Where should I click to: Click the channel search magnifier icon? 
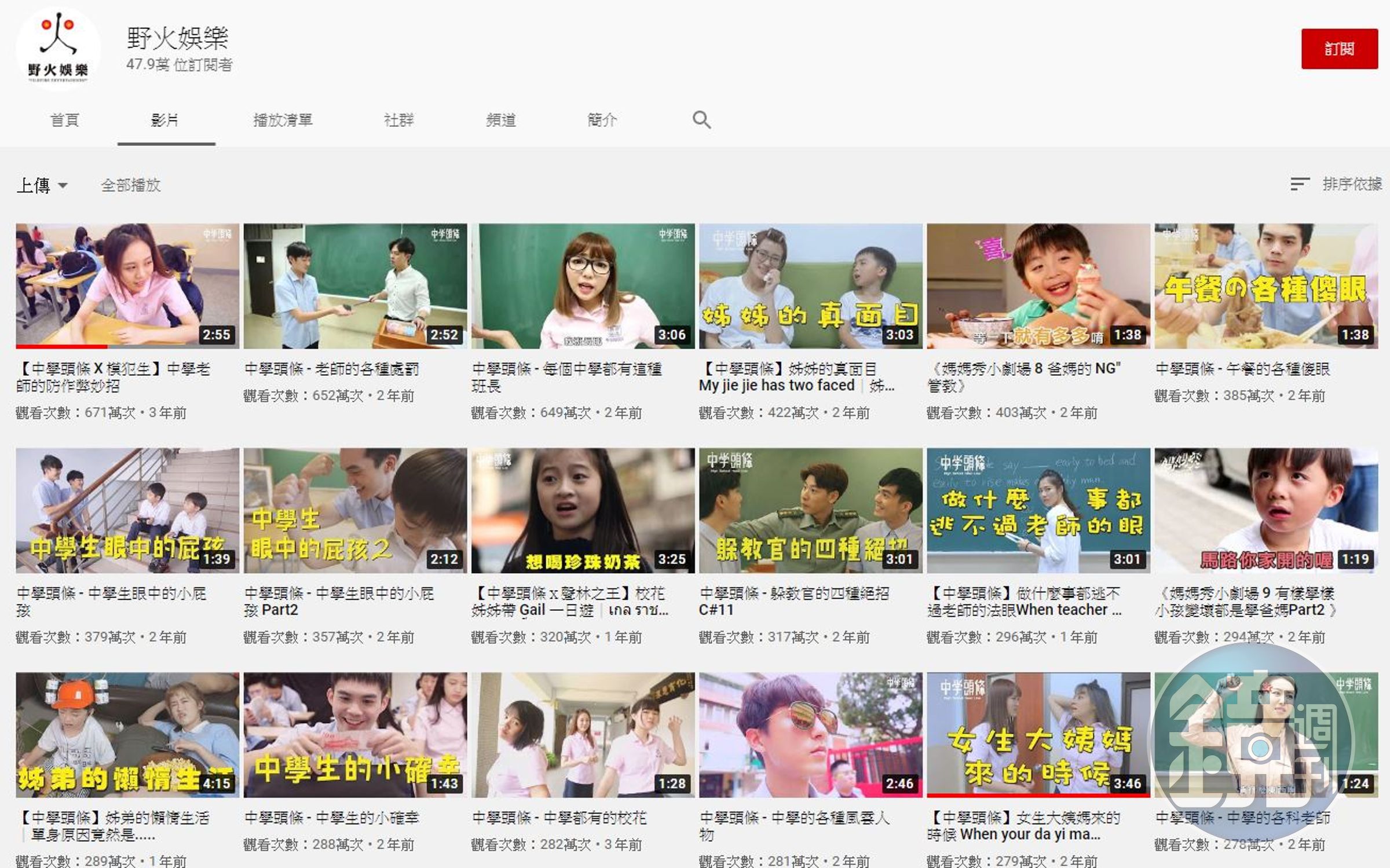click(x=701, y=120)
